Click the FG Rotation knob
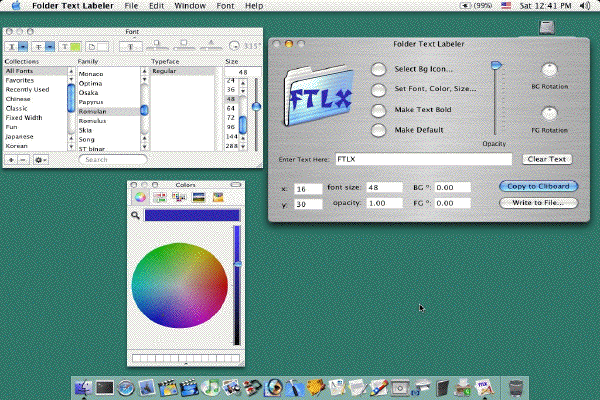The width and height of the screenshot is (600, 400). click(x=549, y=114)
